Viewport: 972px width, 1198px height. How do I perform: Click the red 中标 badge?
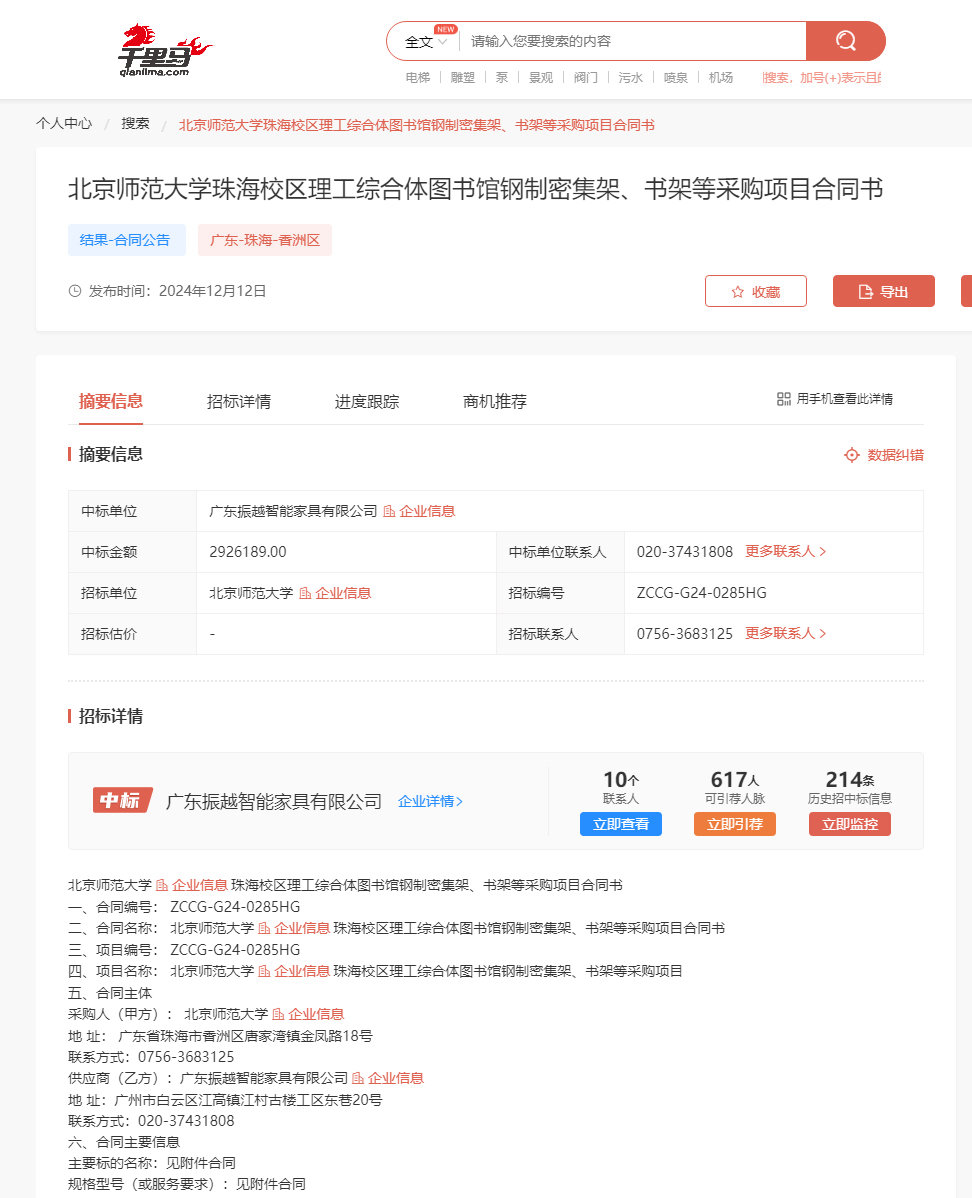tap(122, 800)
